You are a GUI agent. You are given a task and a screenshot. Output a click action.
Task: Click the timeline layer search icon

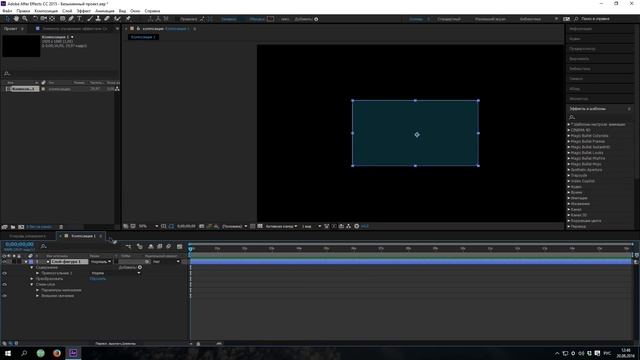(43, 246)
